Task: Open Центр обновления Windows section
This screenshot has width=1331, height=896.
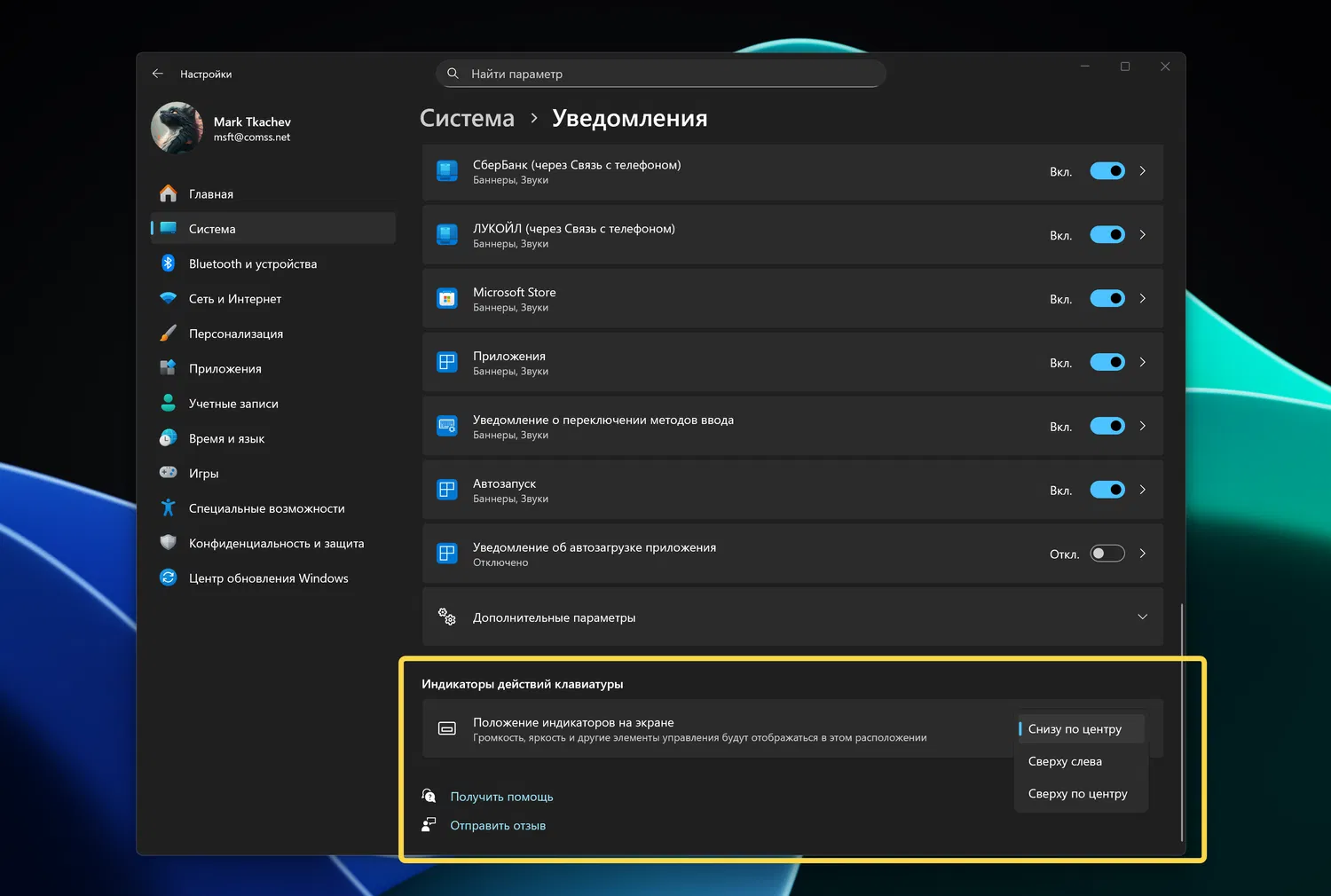Action: tap(273, 578)
